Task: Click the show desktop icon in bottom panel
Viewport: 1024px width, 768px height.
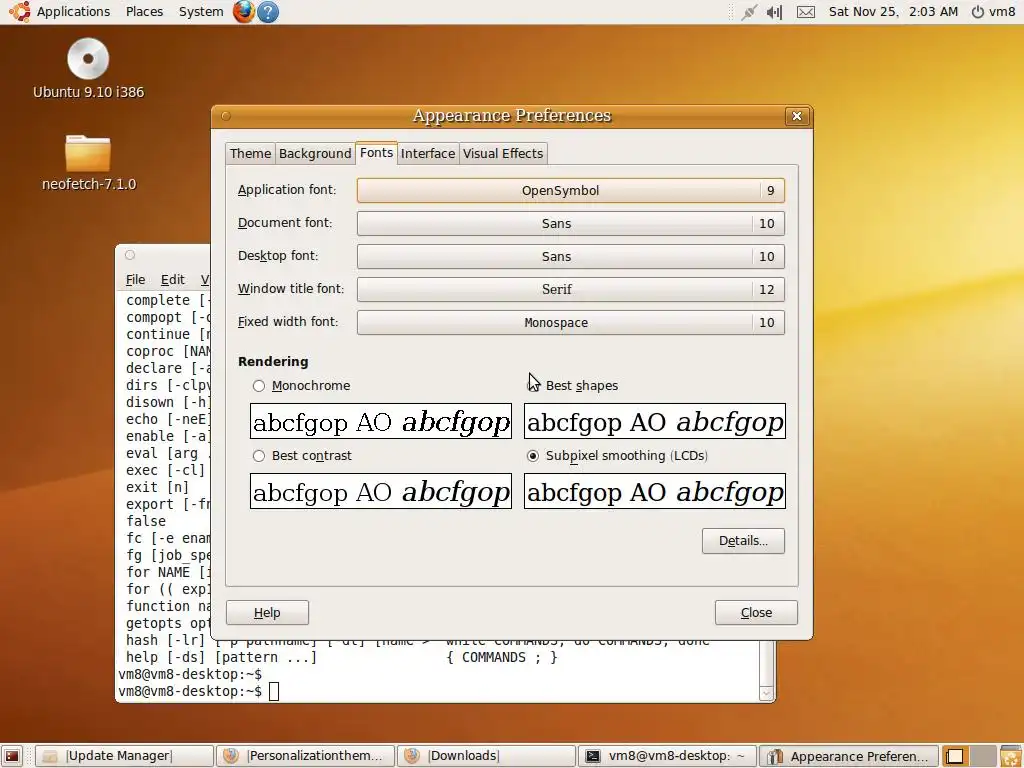Action: coord(12,756)
